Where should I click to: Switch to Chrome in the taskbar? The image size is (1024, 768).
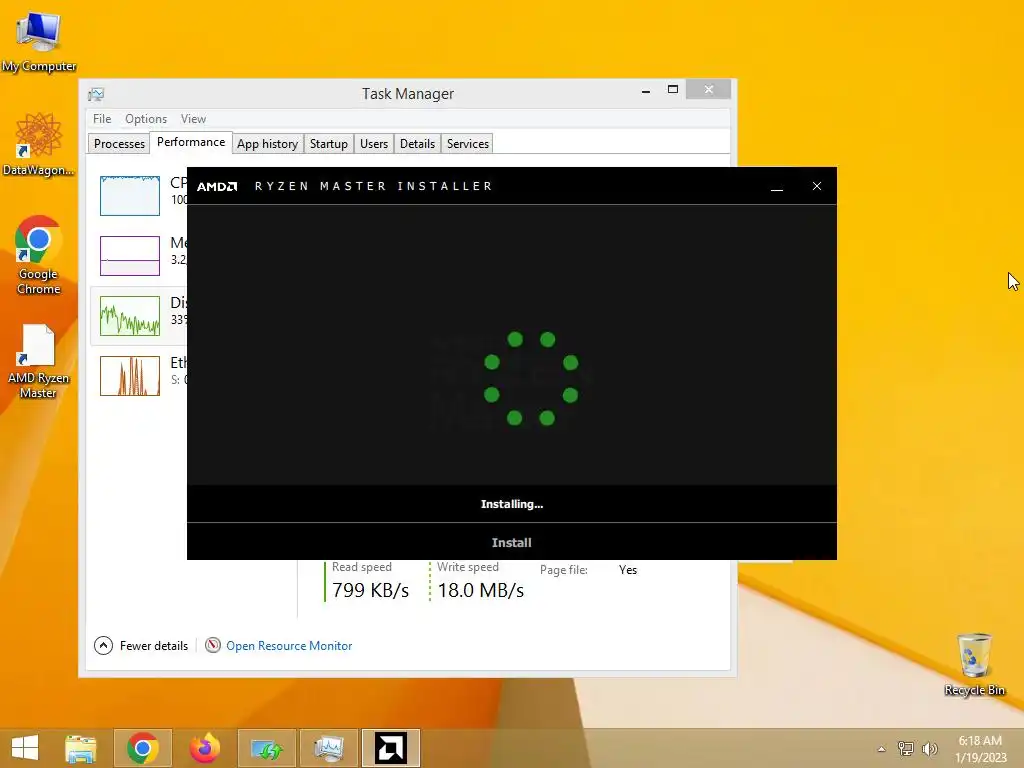click(x=143, y=748)
